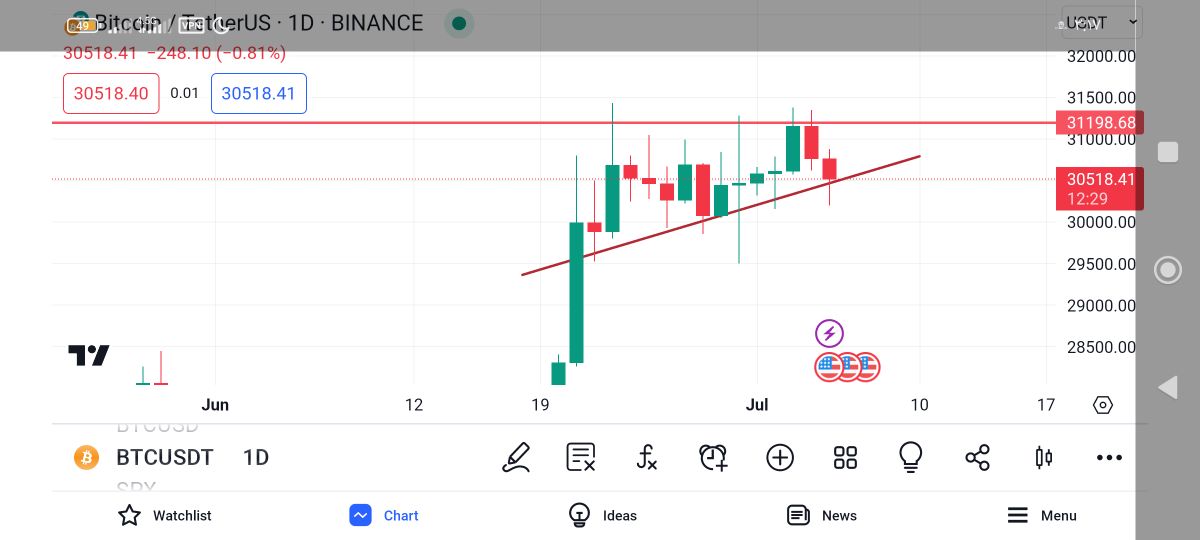Open the drawing tools pencil icon
The height and width of the screenshot is (540, 1200).
[516, 458]
